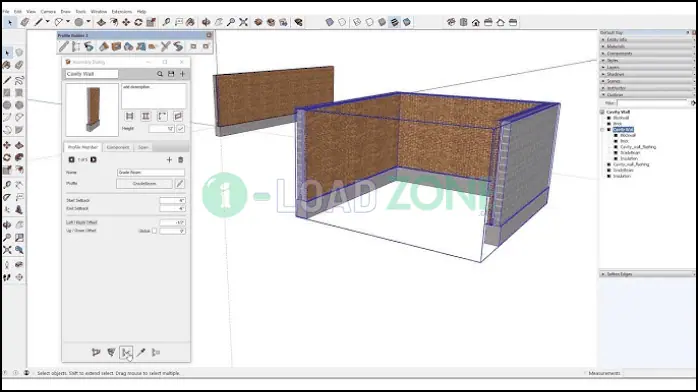Screen dimensions: 698x392
Task: Go to the next profile member arrow
Action: tap(93, 160)
